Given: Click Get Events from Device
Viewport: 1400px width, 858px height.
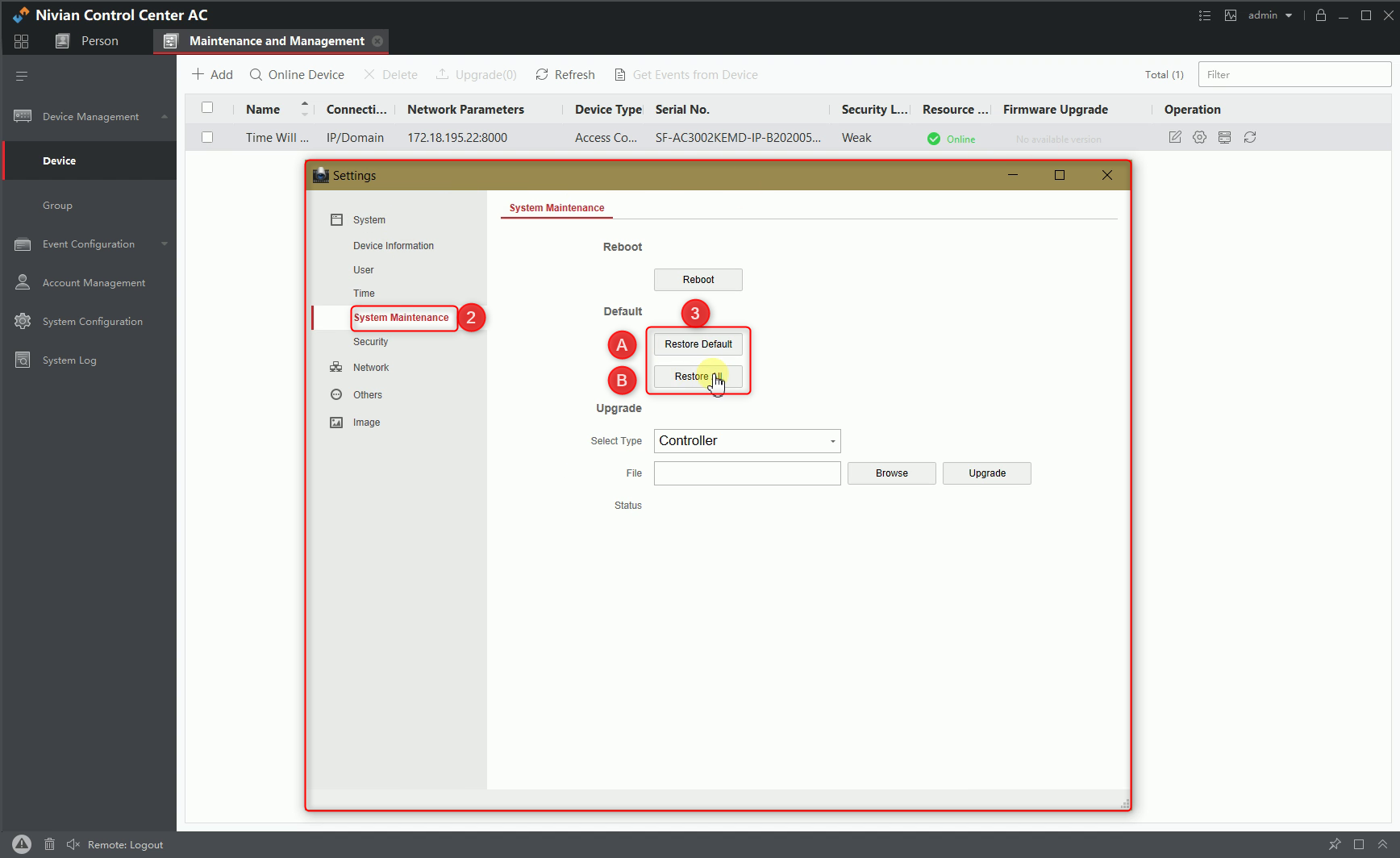Looking at the screenshot, I should coord(686,75).
